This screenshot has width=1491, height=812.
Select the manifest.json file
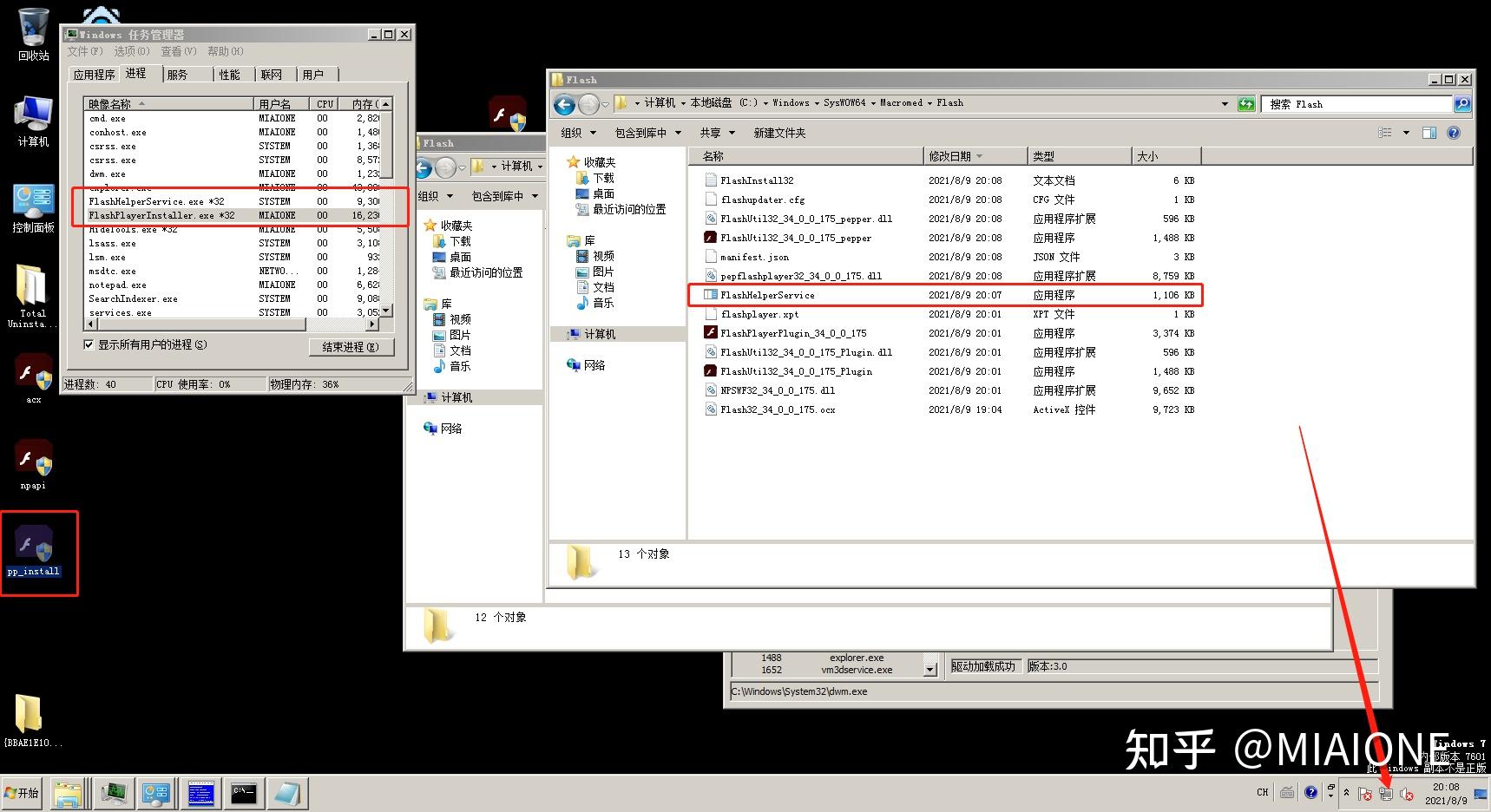tap(949, 257)
